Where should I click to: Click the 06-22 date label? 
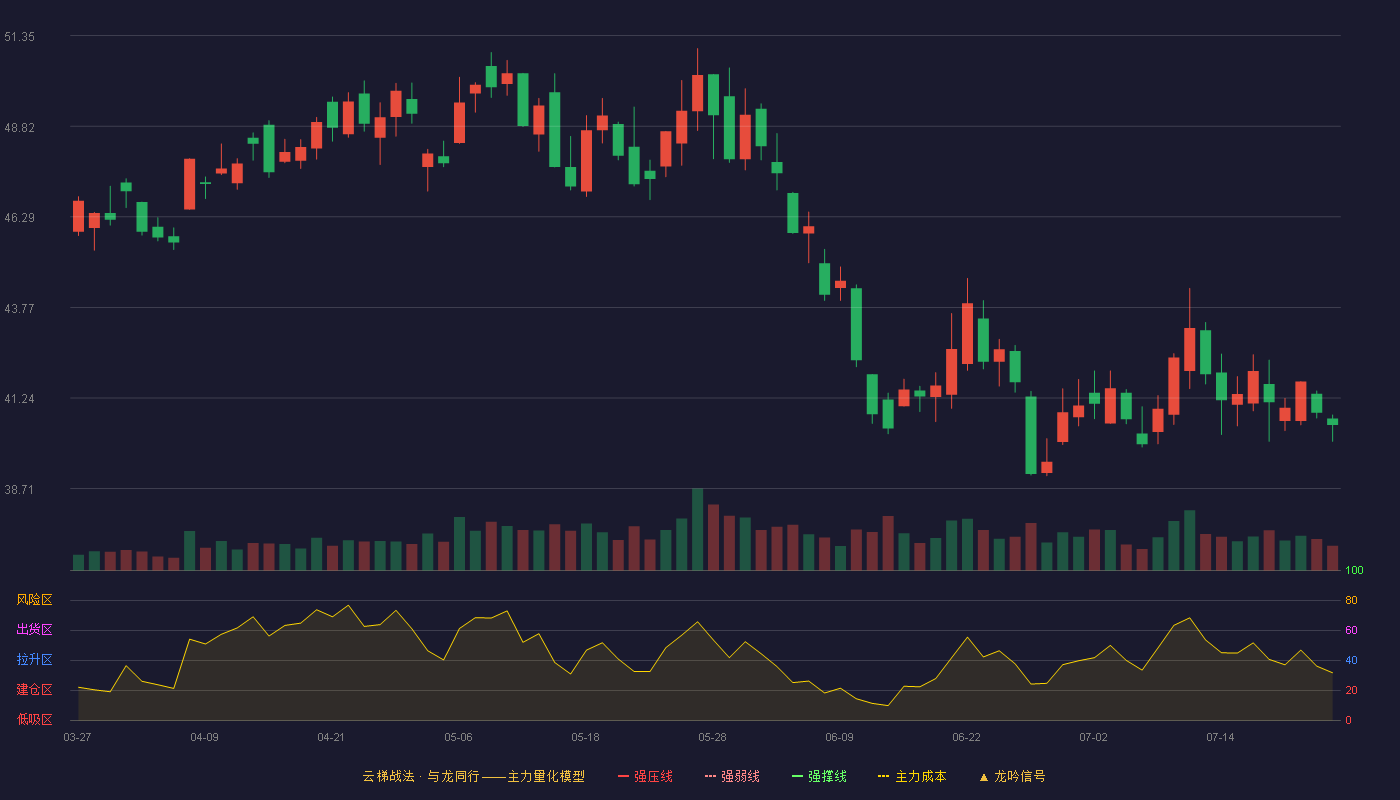(x=966, y=737)
